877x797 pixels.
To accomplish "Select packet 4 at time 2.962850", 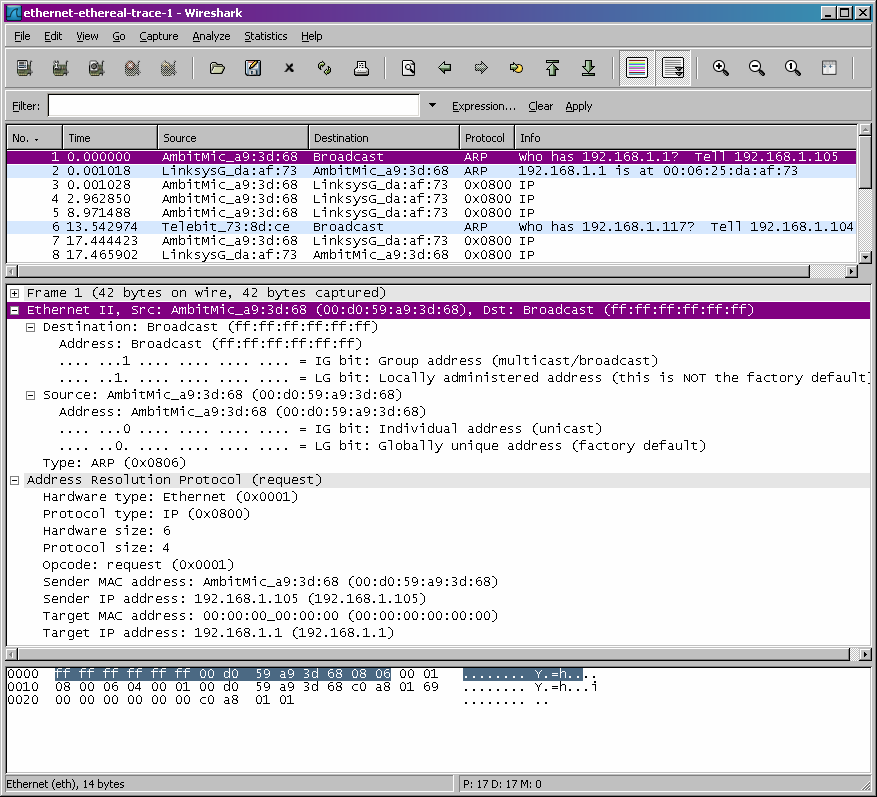I will pos(431,199).
